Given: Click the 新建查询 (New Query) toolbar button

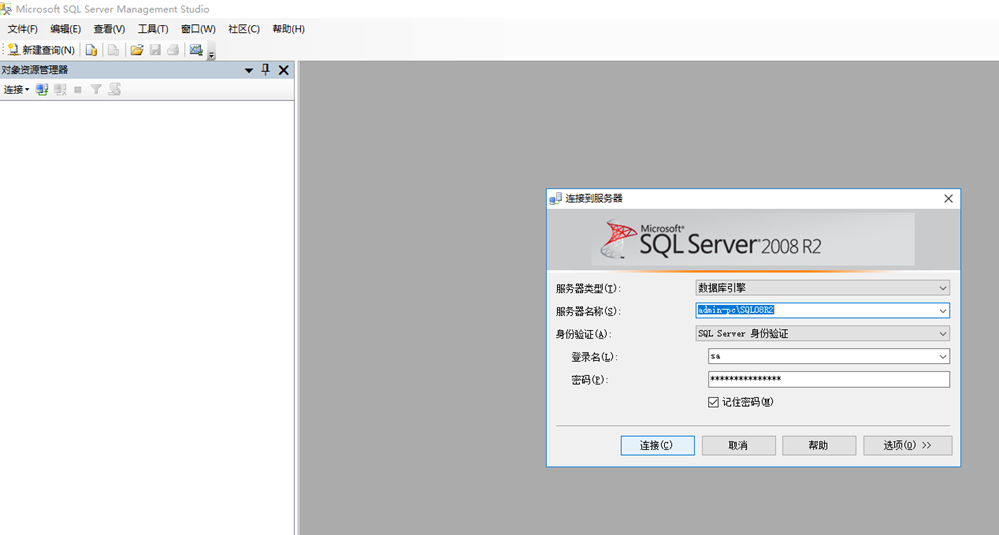Looking at the screenshot, I should [41, 50].
